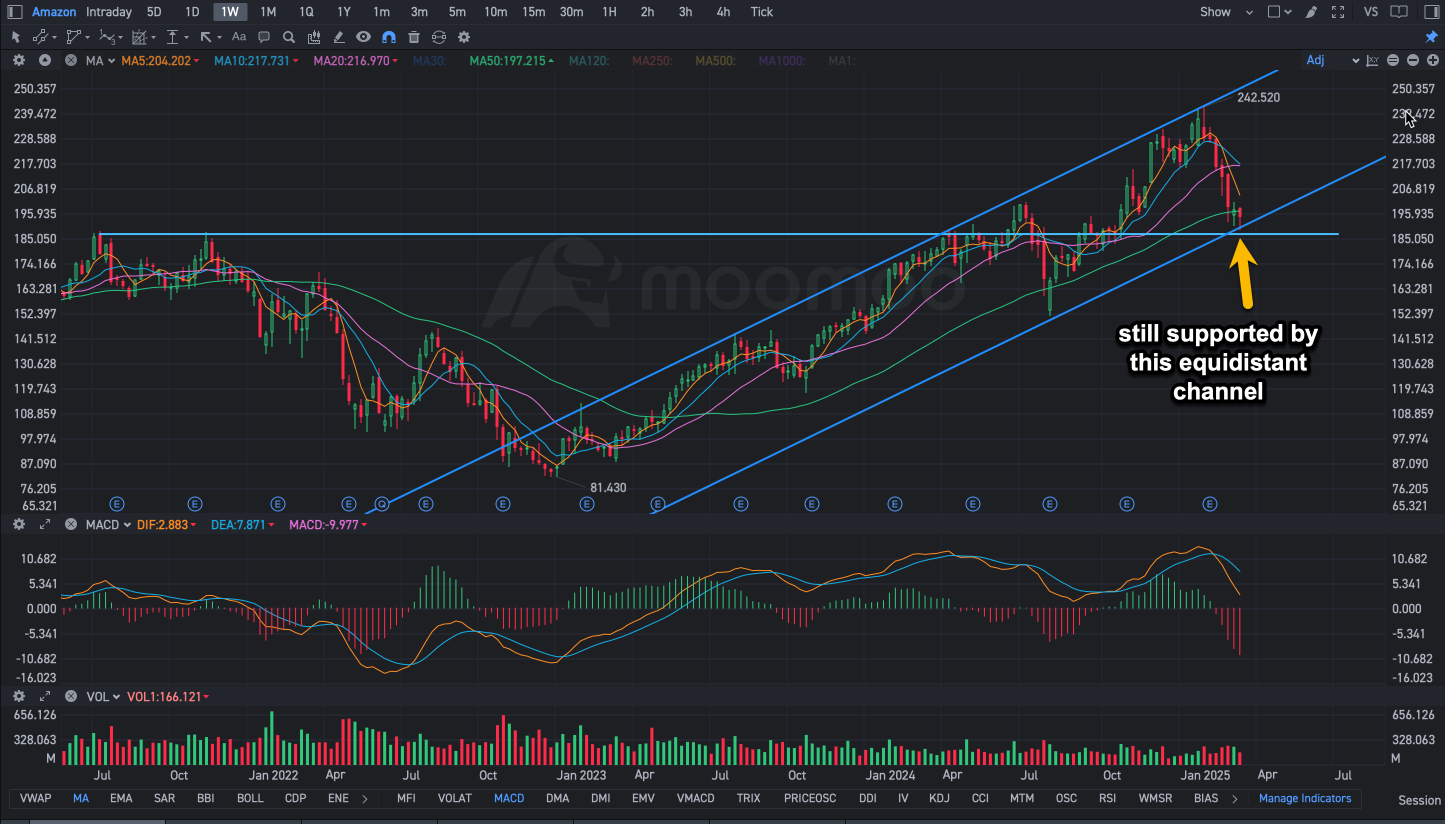This screenshot has width=1445, height=824.
Task: Click the Amazon stock name
Action: tap(54, 12)
